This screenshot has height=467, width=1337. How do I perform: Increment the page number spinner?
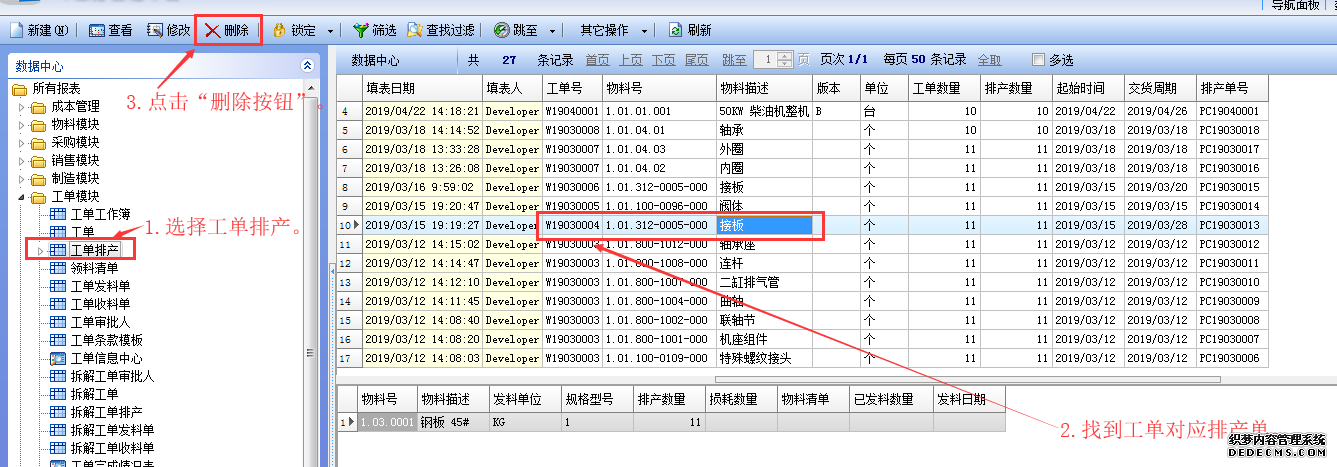[x=785, y=56]
